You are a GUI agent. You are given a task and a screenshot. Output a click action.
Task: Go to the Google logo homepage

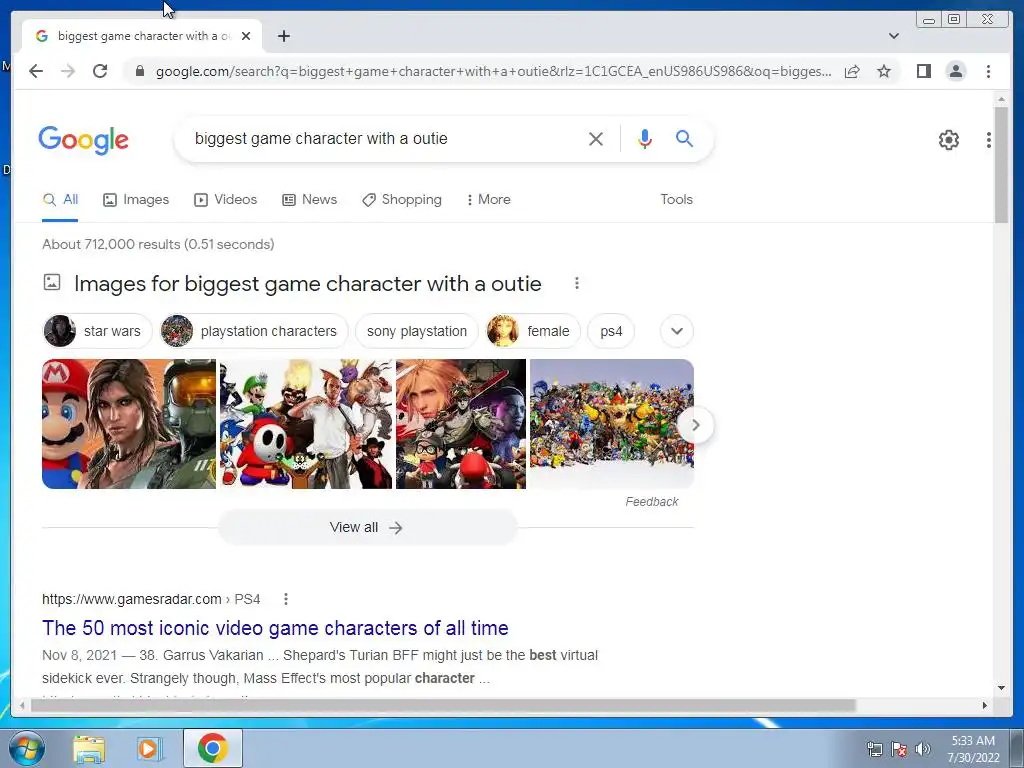pos(84,140)
